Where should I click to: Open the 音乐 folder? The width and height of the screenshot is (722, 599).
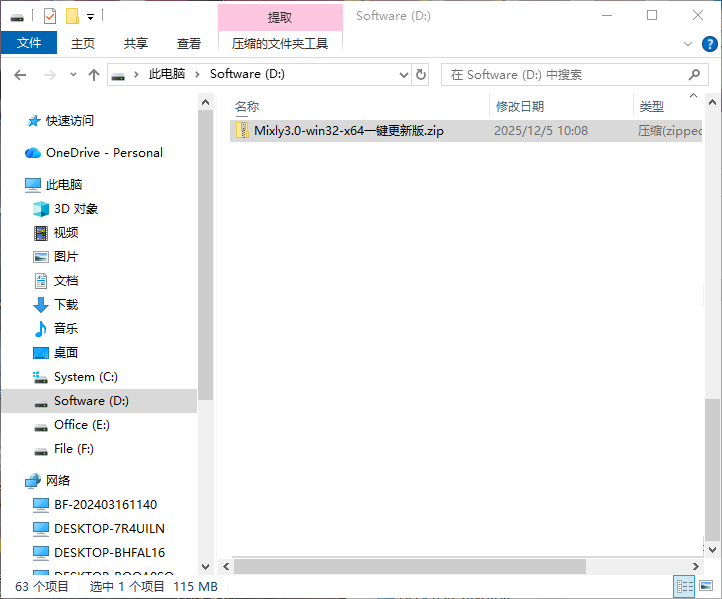[66, 329]
